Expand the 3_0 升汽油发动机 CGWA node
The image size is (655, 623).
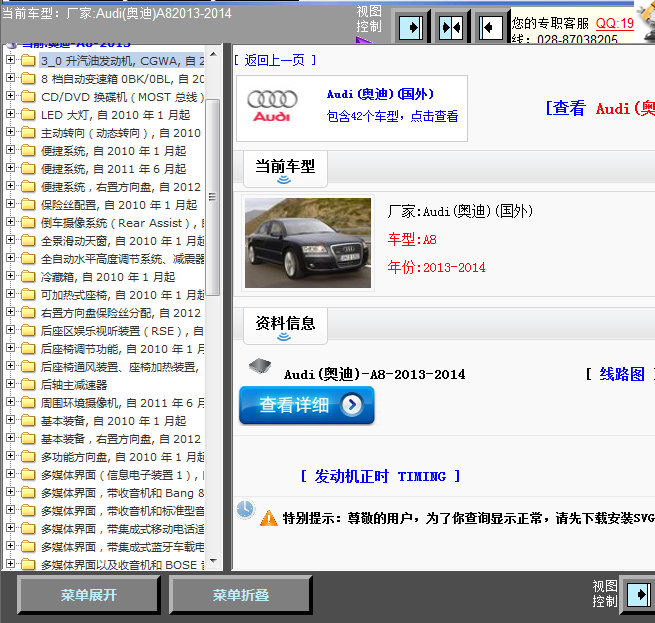click(x=10, y=60)
